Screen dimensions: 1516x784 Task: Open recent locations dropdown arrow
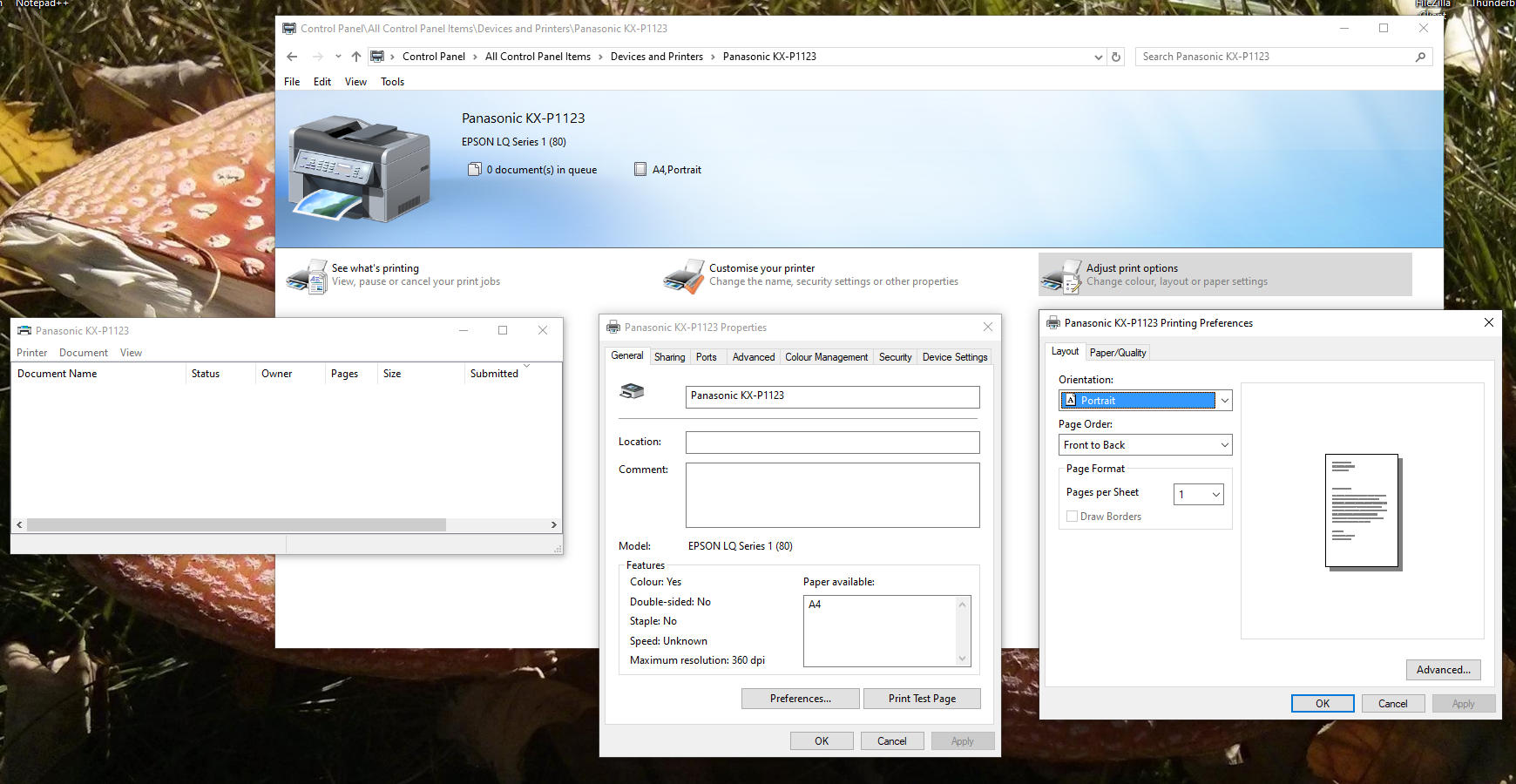(338, 57)
